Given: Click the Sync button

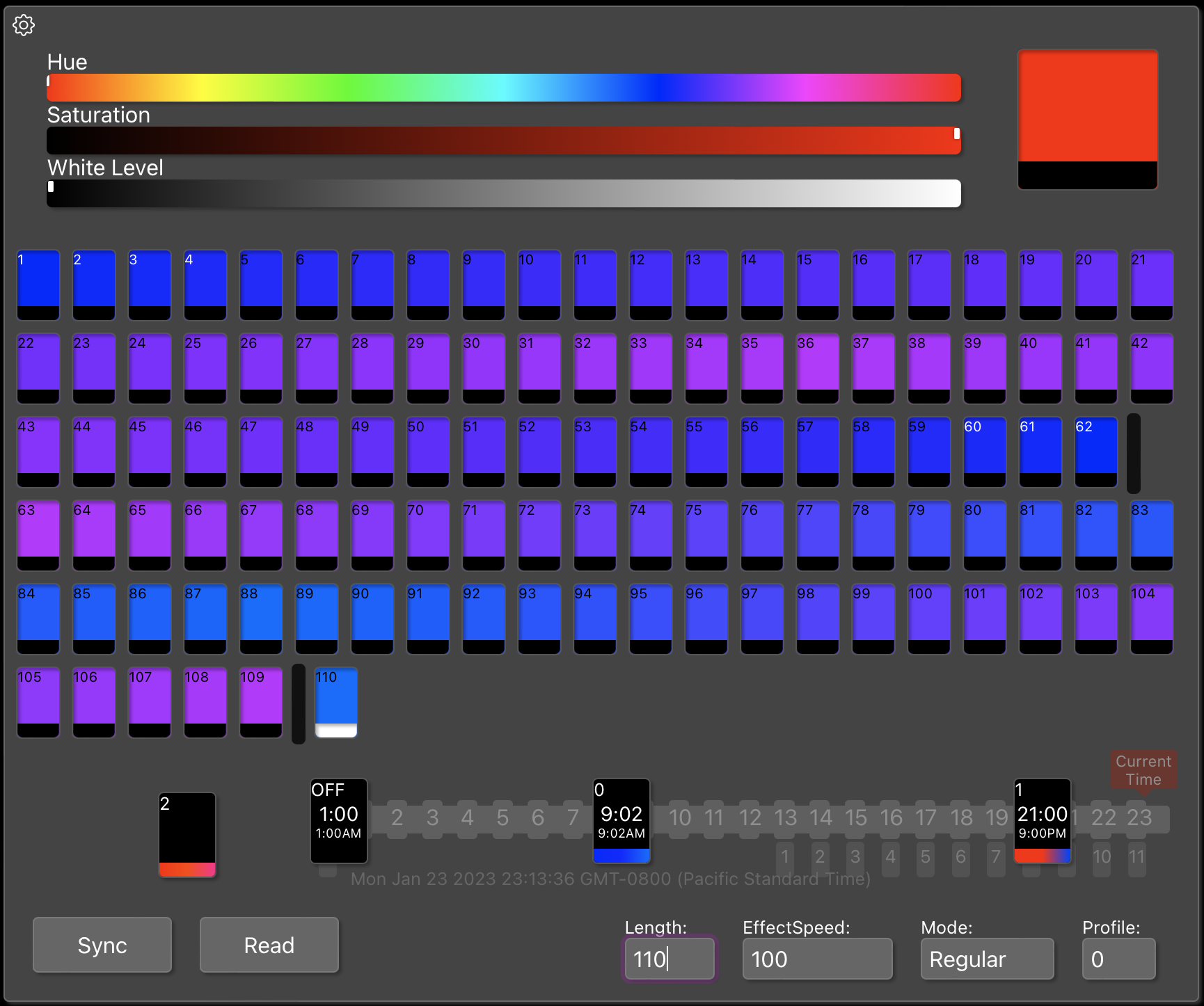Looking at the screenshot, I should click(102, 945).
